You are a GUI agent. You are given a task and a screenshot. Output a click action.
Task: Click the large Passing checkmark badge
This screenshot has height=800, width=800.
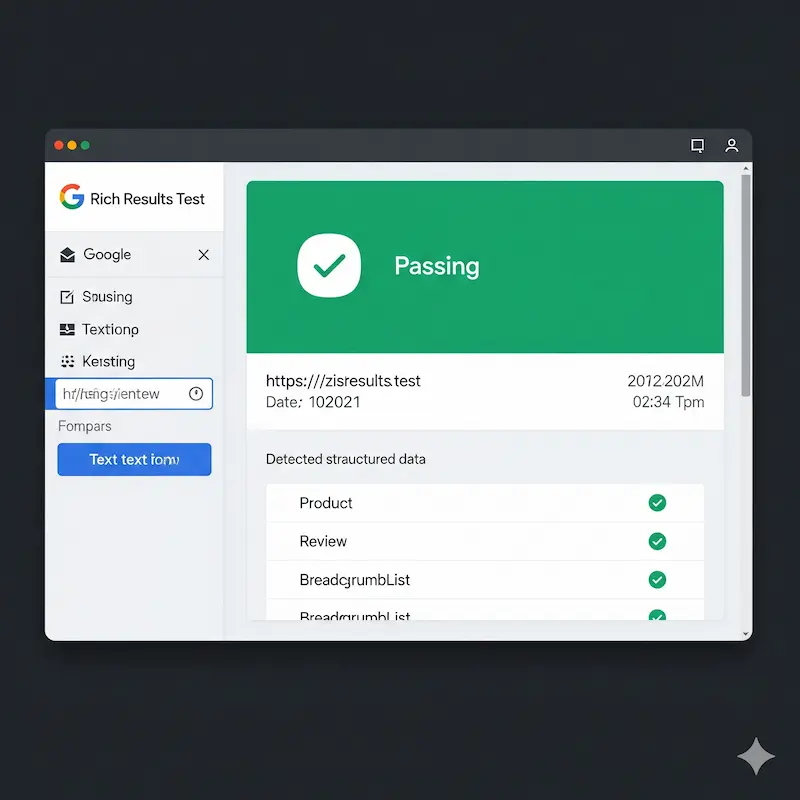pyautogui.click(x=328, y=266)
